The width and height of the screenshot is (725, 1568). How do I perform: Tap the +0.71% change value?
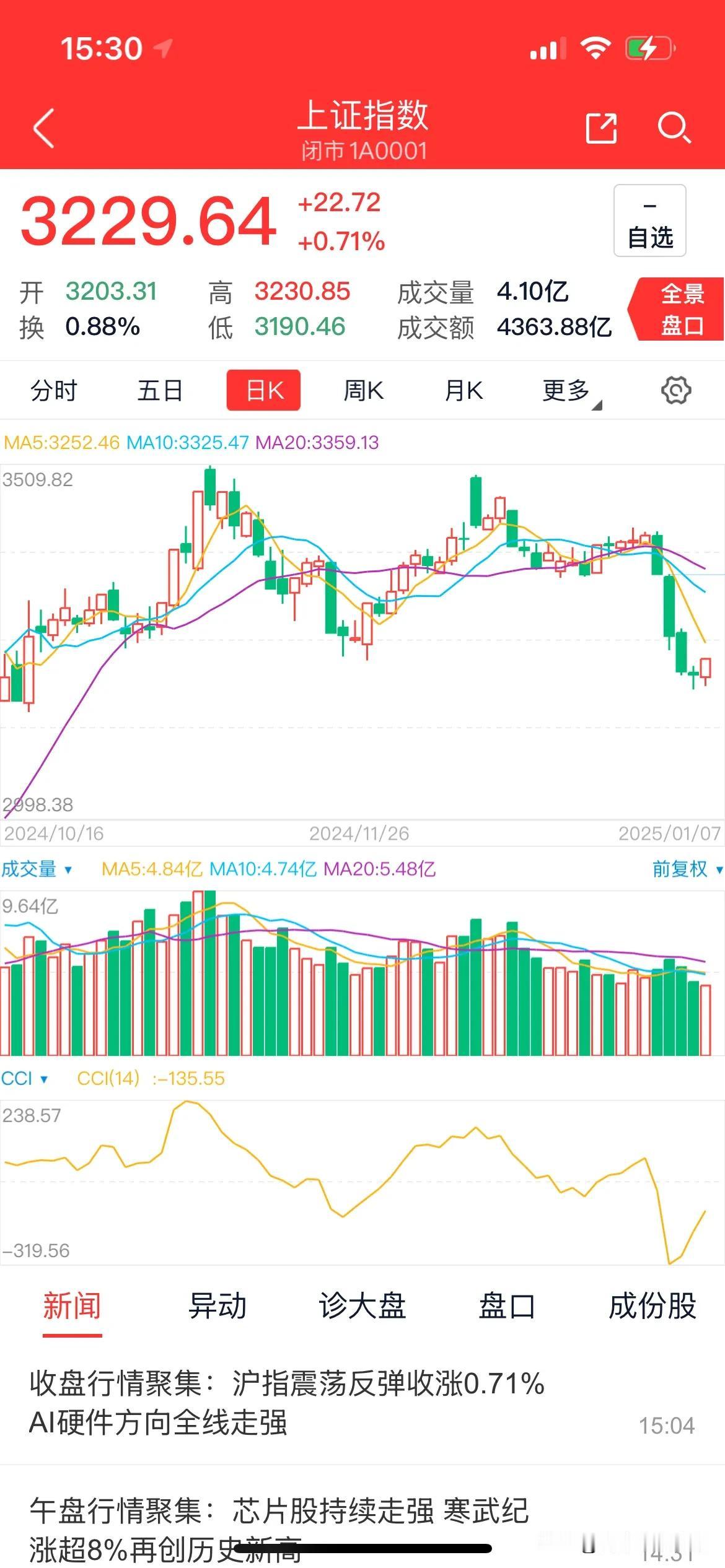(341, 242)
